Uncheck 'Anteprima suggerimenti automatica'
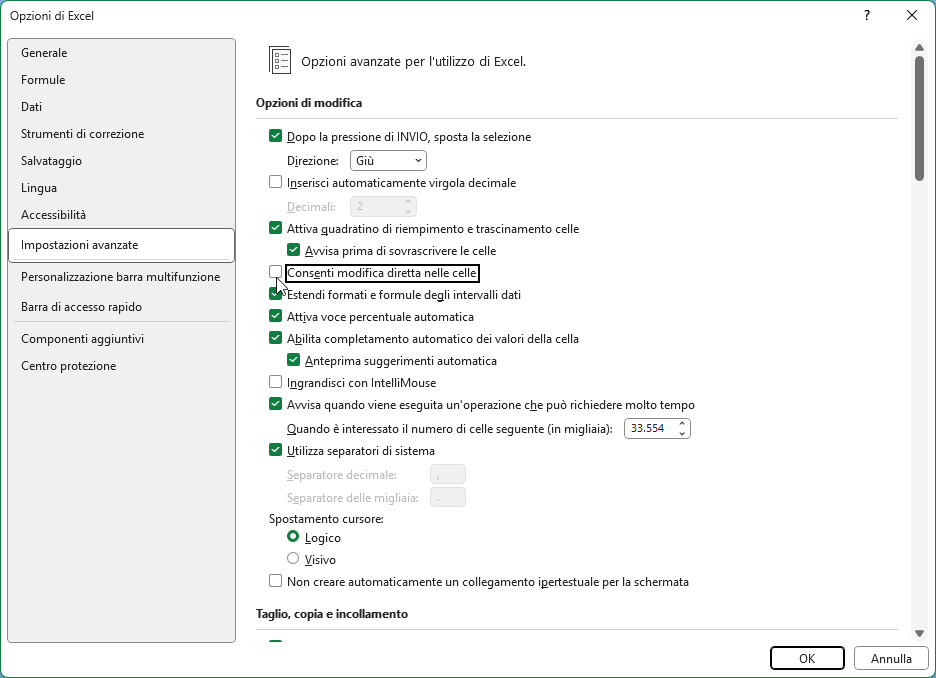This screenshot has height=678, width=936. click(x=293, y=360)
